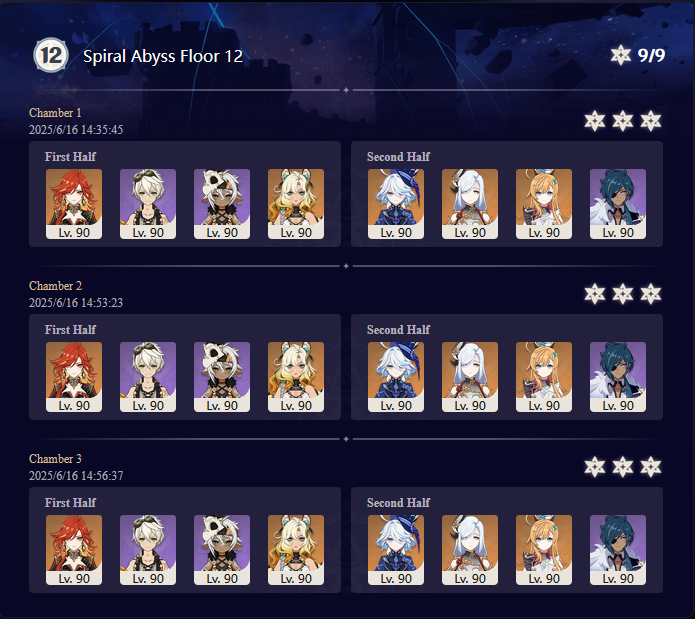695x619 pixels.
Task: Click skull-masked character in Chamber 3 First Half
Action: pyautogui.click(x=222, y=550)
